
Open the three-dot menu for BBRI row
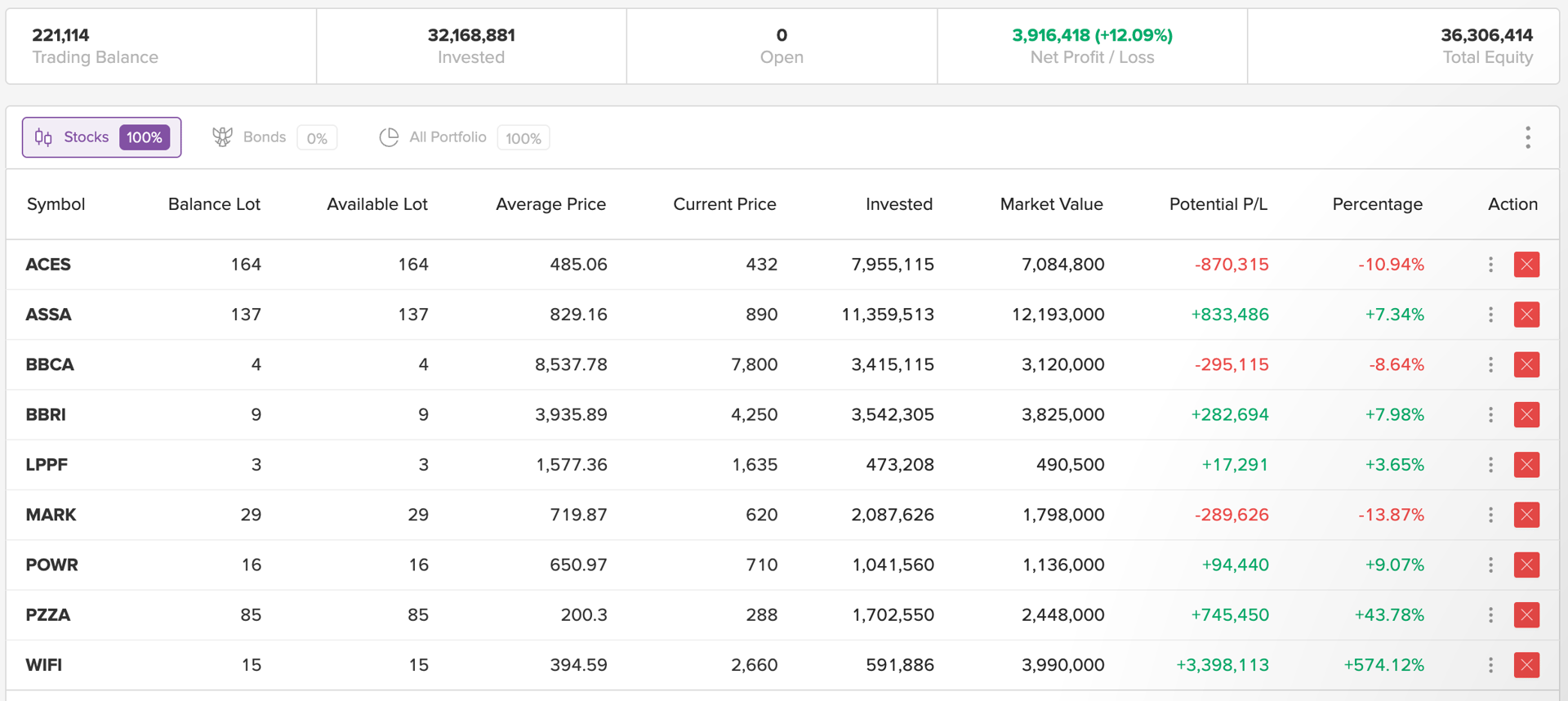coord(1490,415)
